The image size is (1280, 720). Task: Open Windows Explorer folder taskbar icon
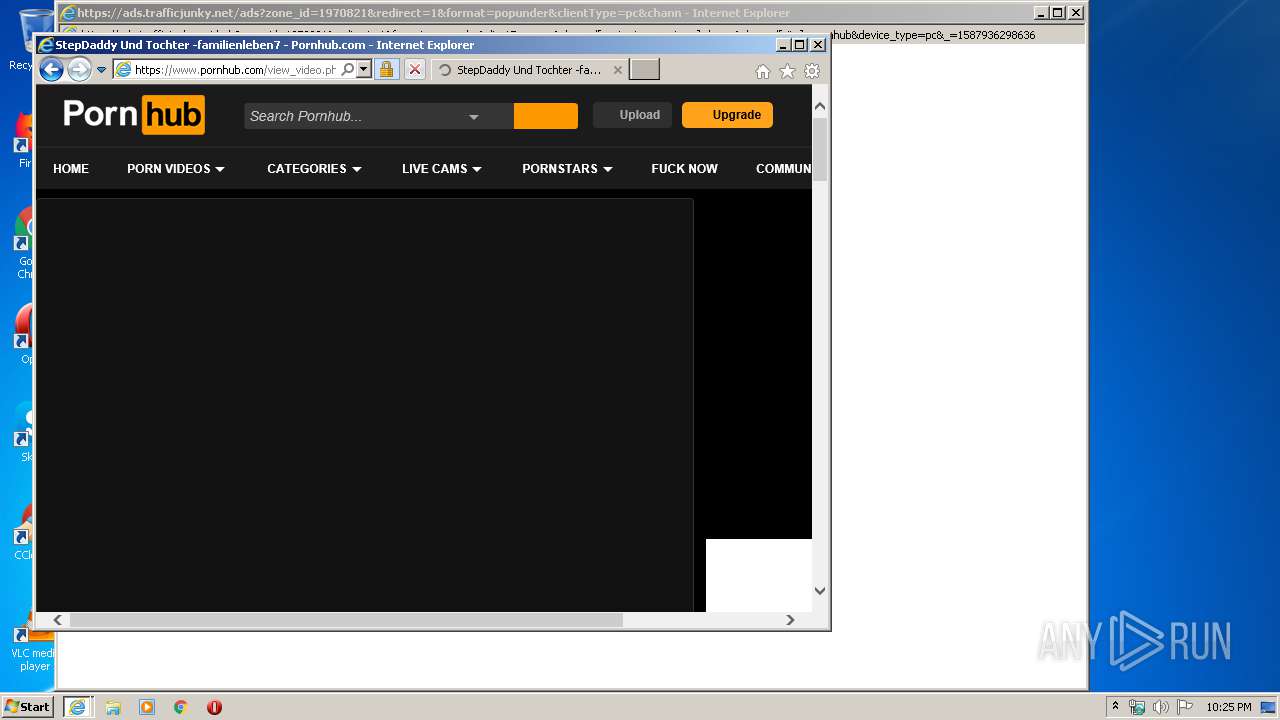(x=113, y=707)
